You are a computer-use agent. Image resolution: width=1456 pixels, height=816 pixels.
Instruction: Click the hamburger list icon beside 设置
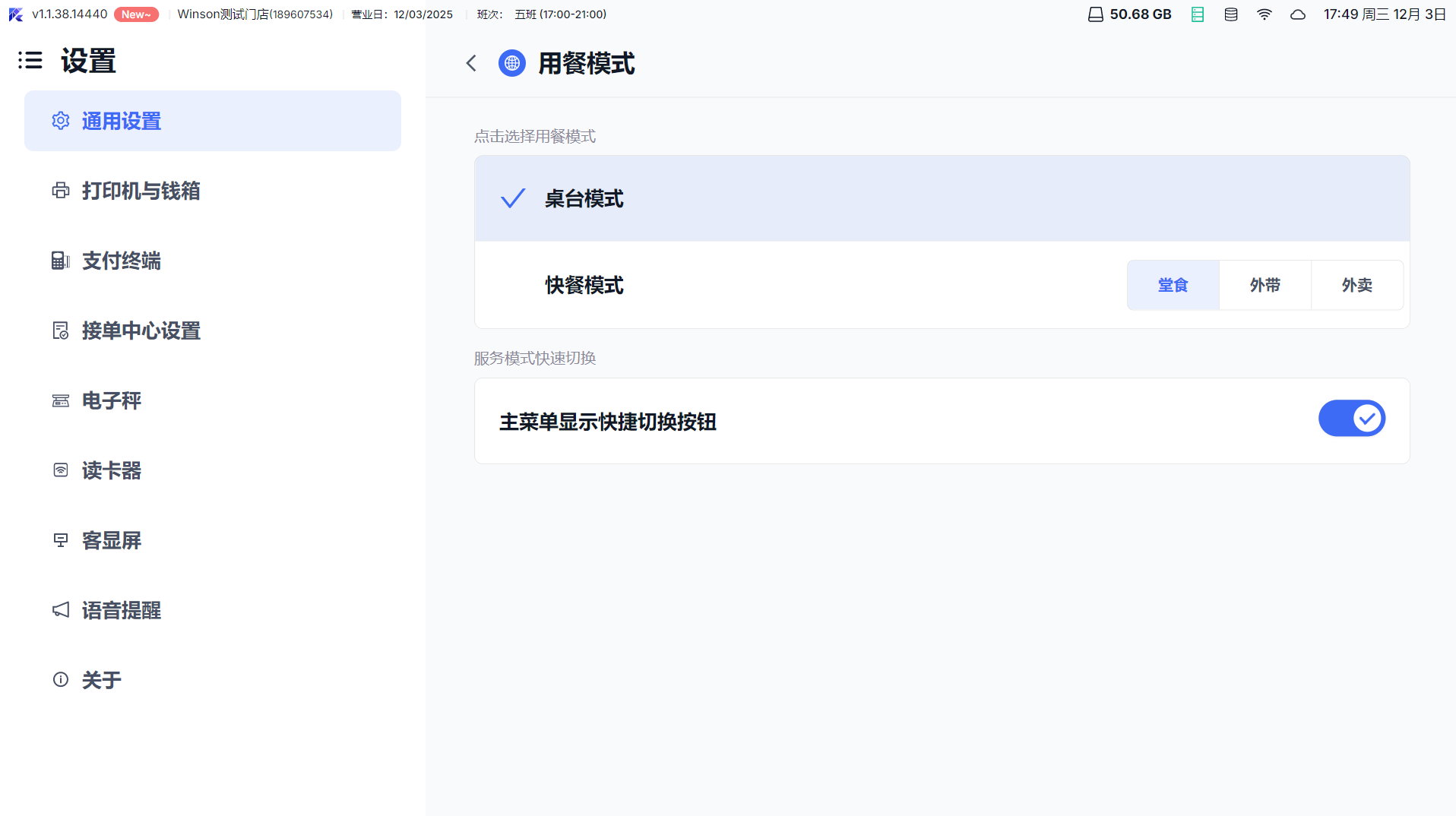pyautogui.click(x=30, y=61)
